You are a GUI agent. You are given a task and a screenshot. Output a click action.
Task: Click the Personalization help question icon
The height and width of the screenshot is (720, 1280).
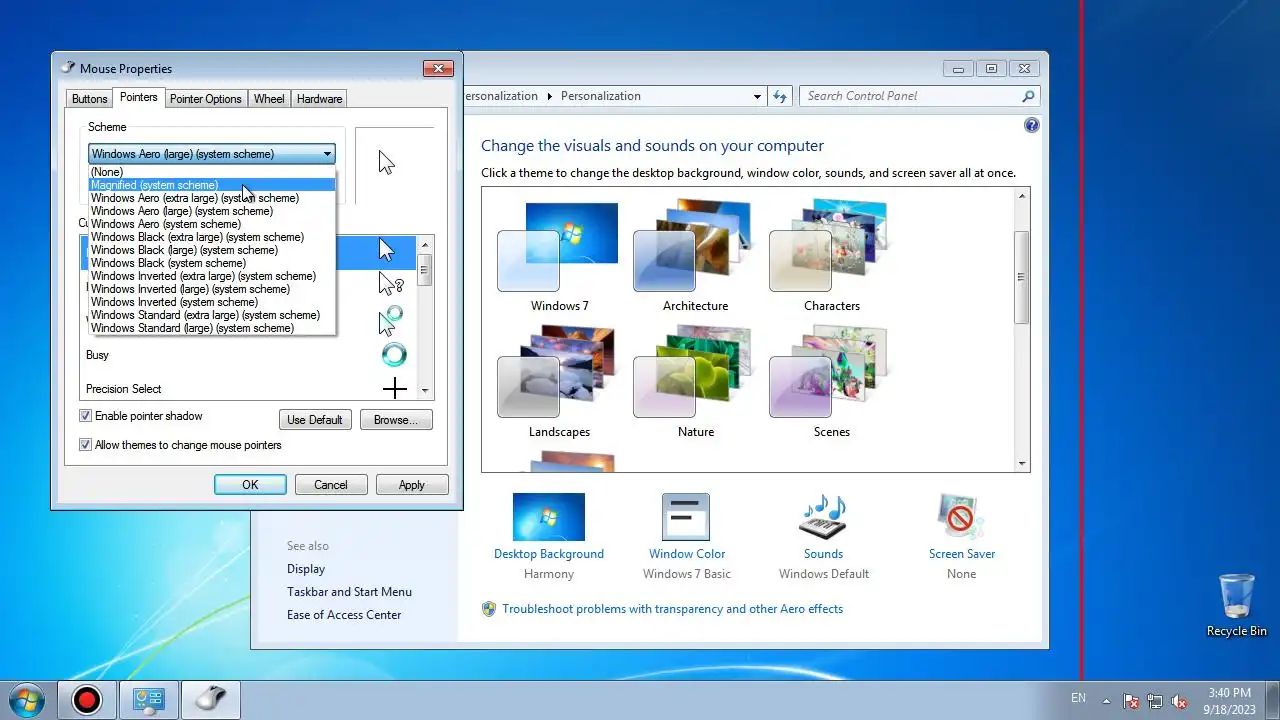(x=1031, y=125)
